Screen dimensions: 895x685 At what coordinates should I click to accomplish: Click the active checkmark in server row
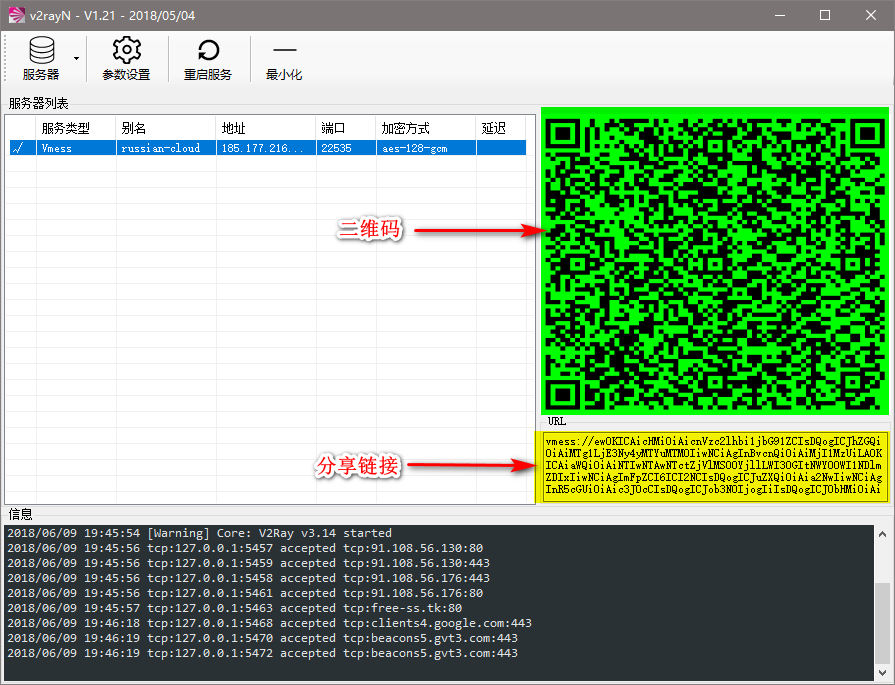click(18, 148)
